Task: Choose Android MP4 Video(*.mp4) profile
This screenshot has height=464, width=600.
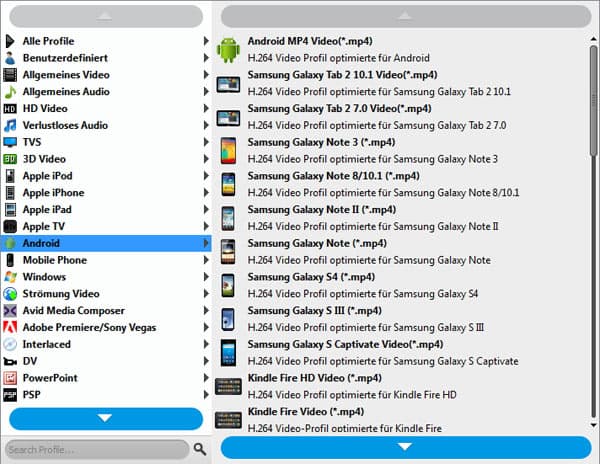Action: coord(401,50)
